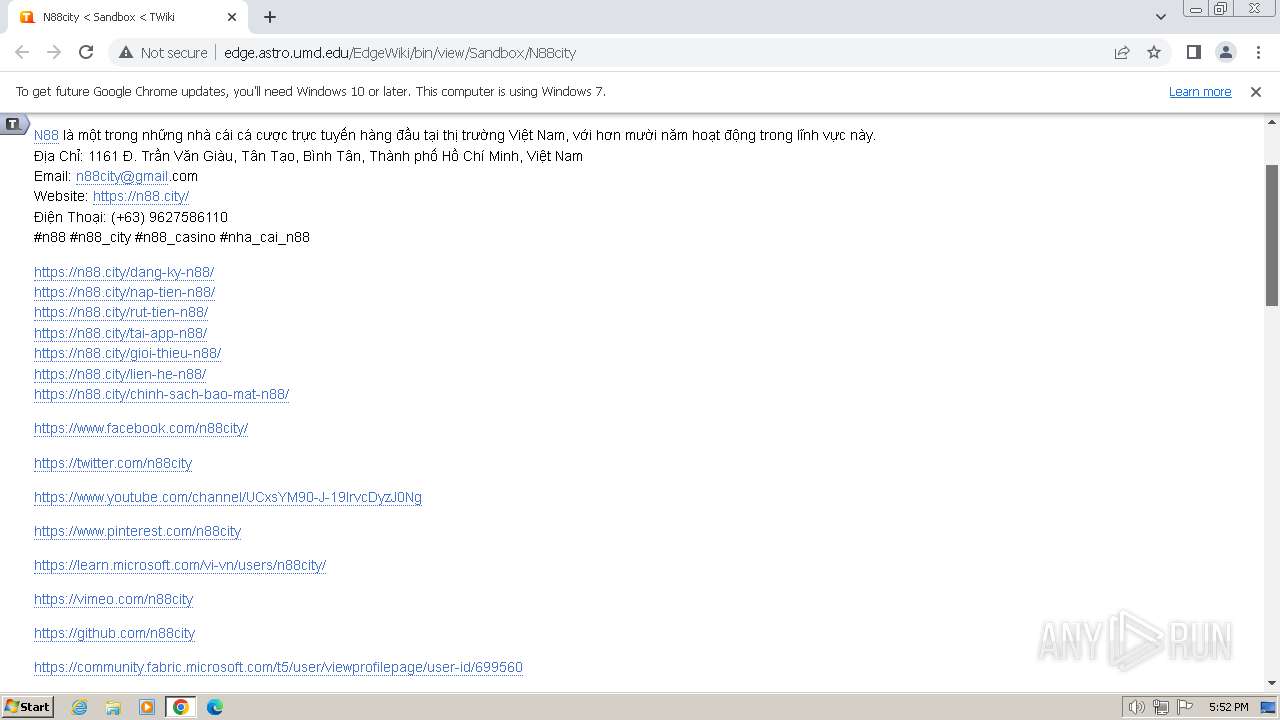Open the twitter.com/n88city link
The width and height of the screenshot is (1280, 720).
pyautogui.click(x=113, y=463)
